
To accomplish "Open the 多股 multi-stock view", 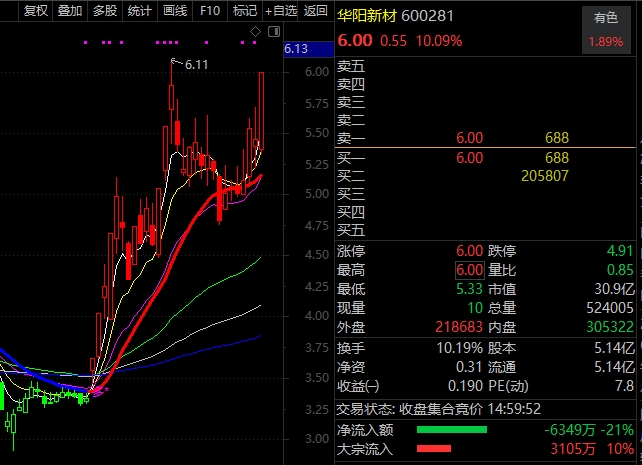I will tap(105, 10).
